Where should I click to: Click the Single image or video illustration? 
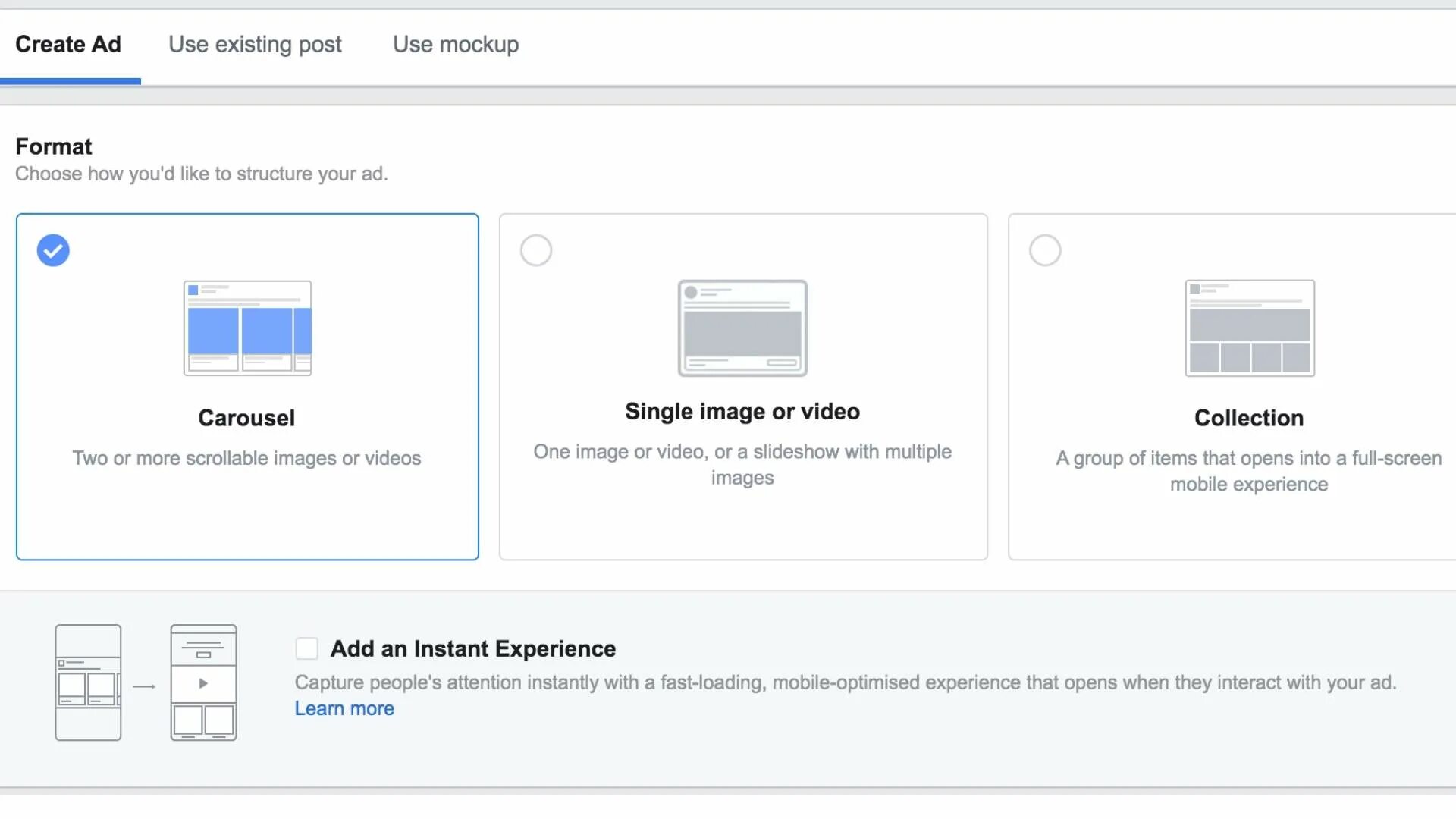click(x=742, y=328)
